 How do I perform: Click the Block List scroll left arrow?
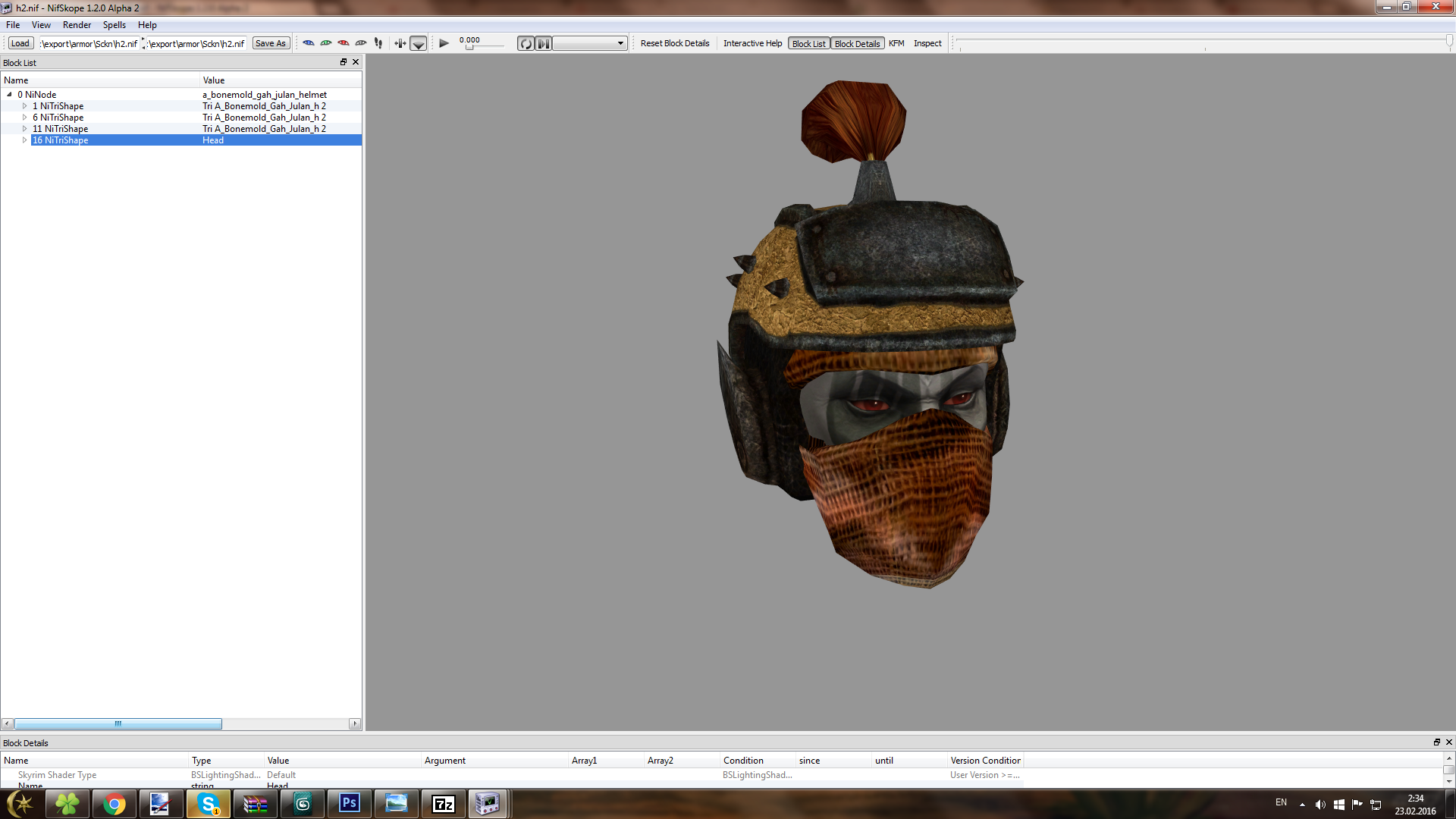pos(7,724)
